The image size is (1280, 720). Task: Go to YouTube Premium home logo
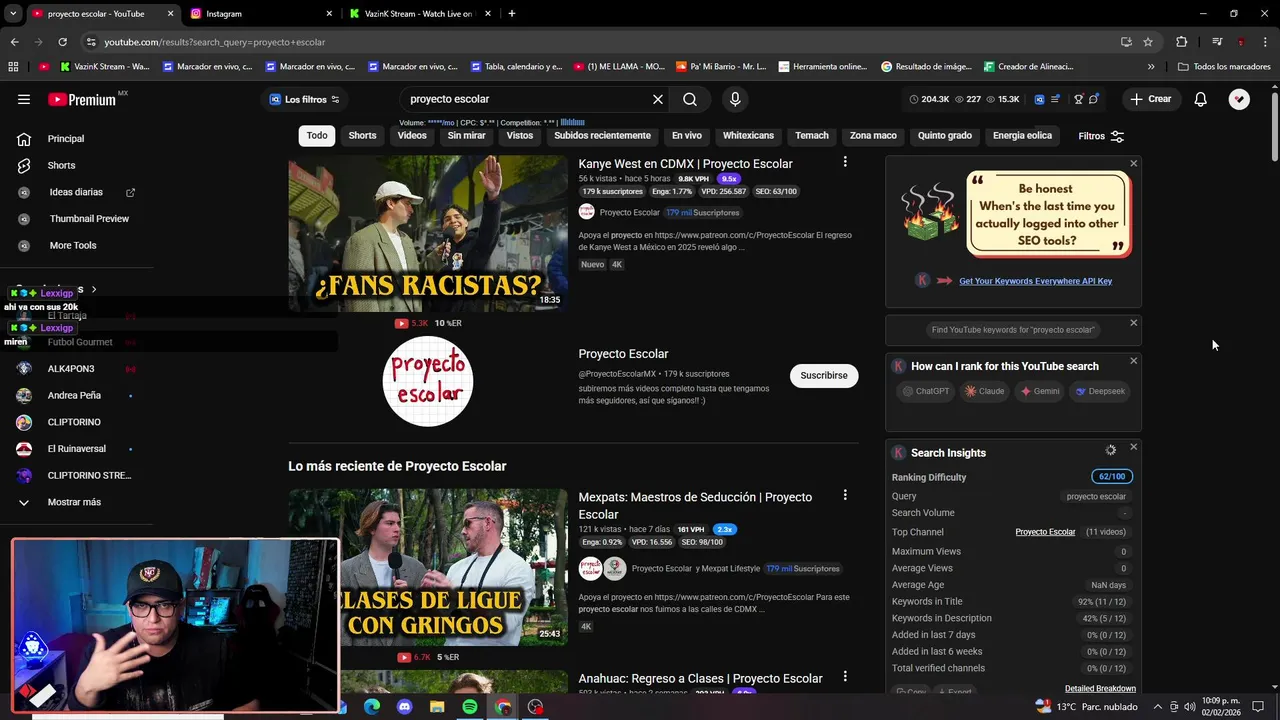(82, 99)
